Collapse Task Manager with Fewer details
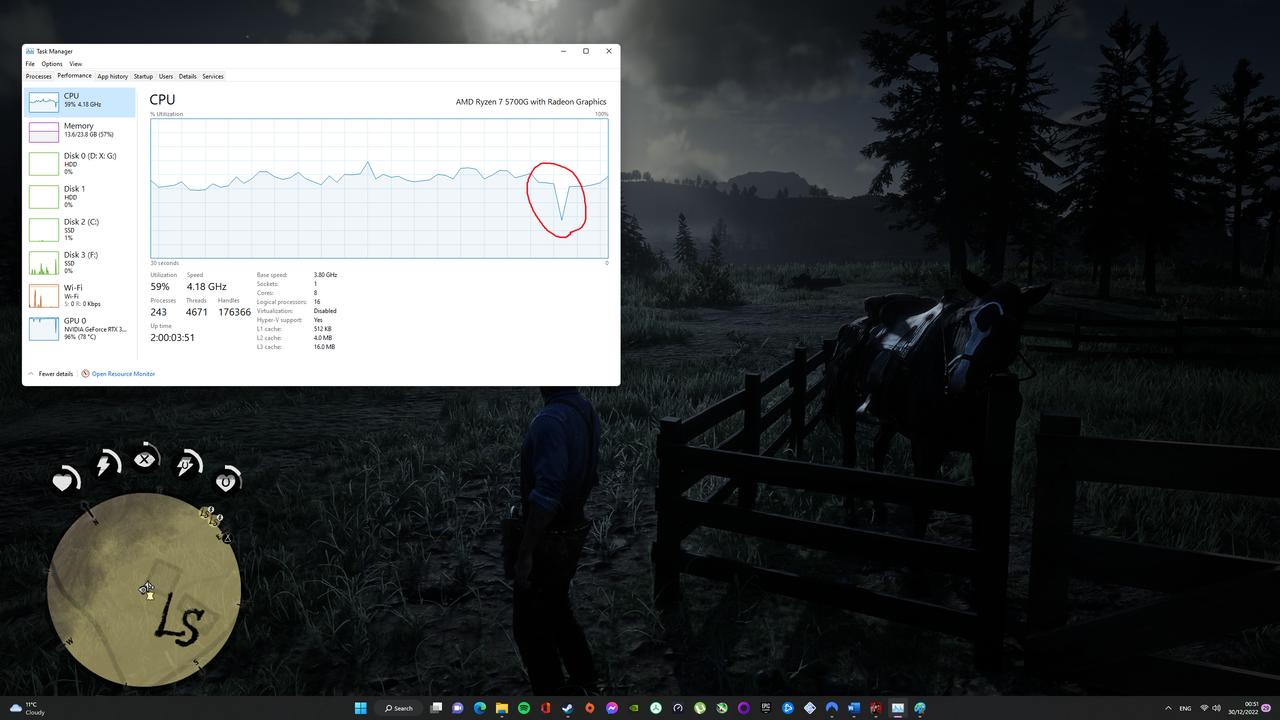 click(x=51, y=374)
